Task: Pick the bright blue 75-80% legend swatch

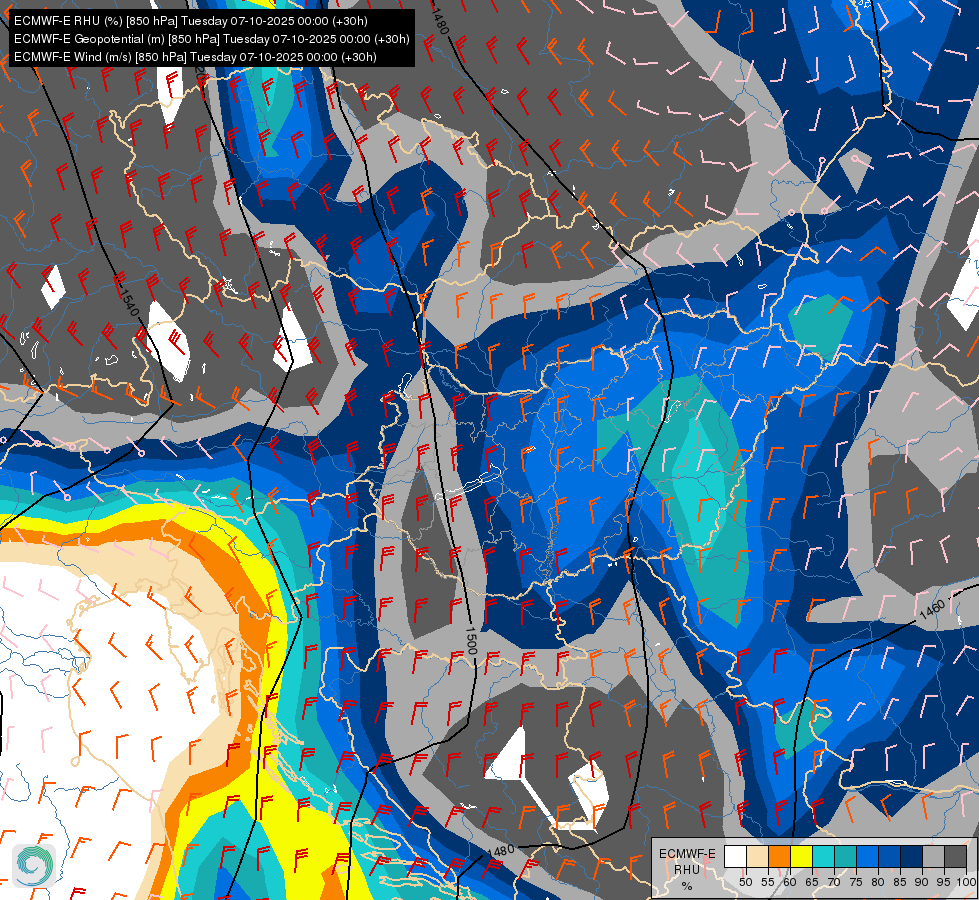Action: tap(867, 856)
